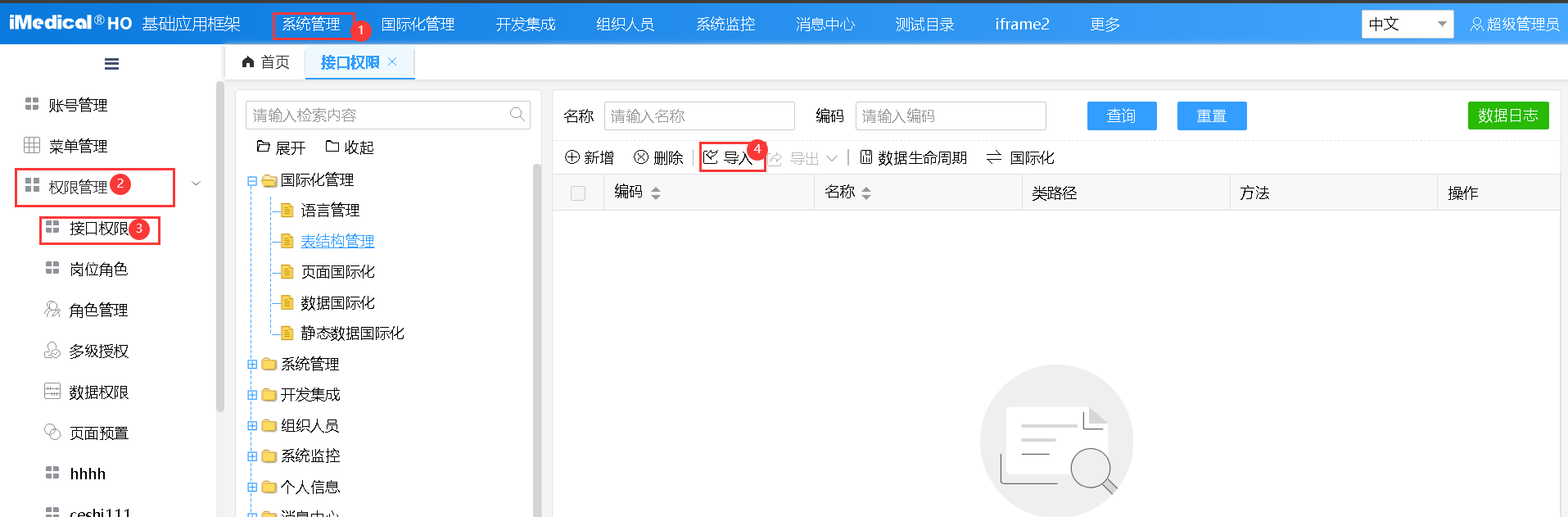Screen dimensions: 1568x517
Task: Select 系统监控 tree folder label
Action: click(x=310, y=456)
